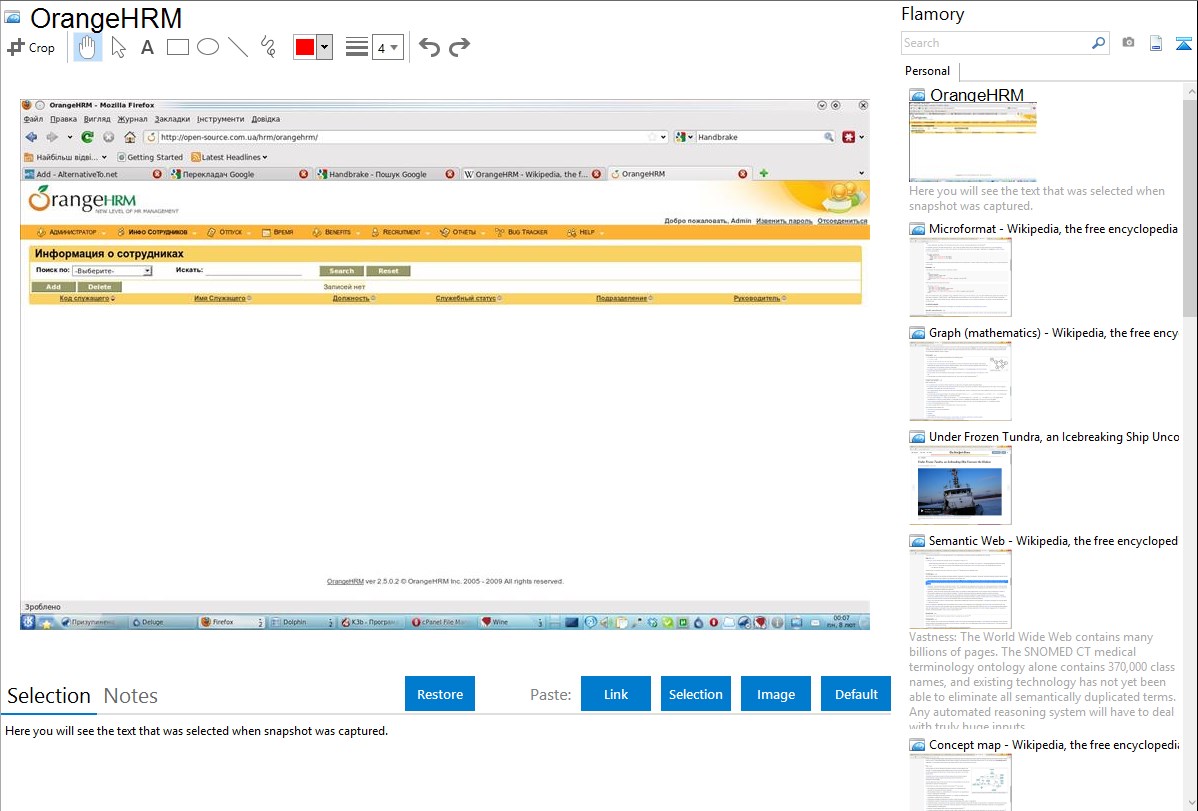Viewport: 1198px width, 811px height.
Task: Click the Flamory search field
Action: coord(995,43)
